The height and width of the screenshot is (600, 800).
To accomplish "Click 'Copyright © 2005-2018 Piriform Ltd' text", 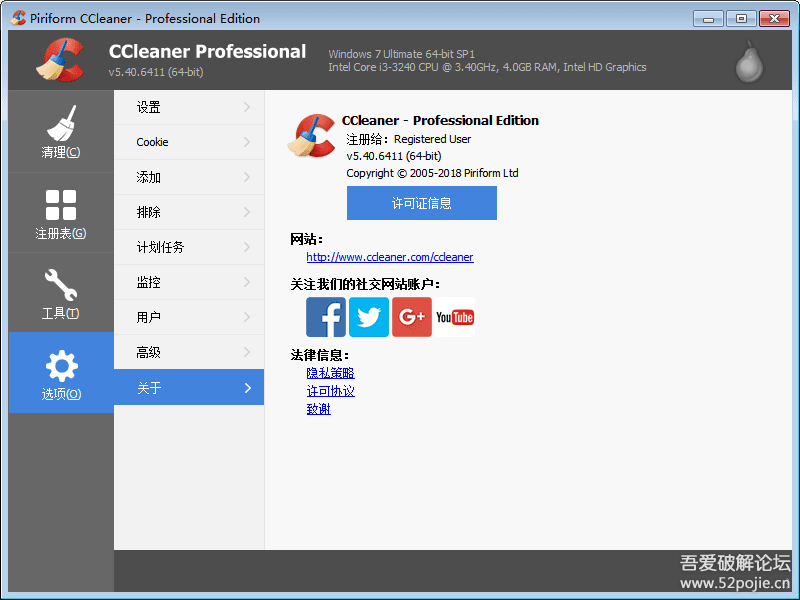I will click(432, 173).
